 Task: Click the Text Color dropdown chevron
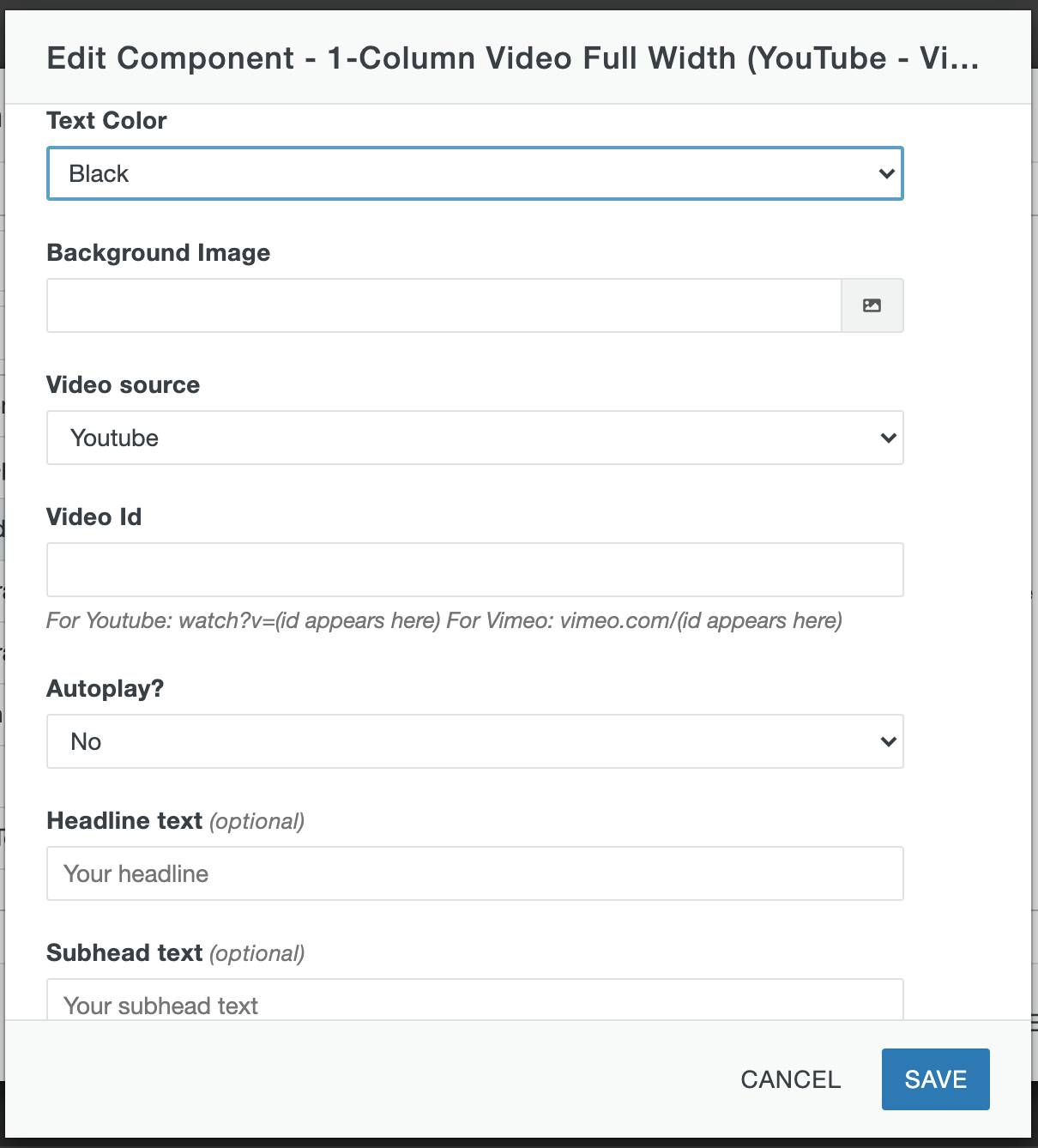(885, 173)
